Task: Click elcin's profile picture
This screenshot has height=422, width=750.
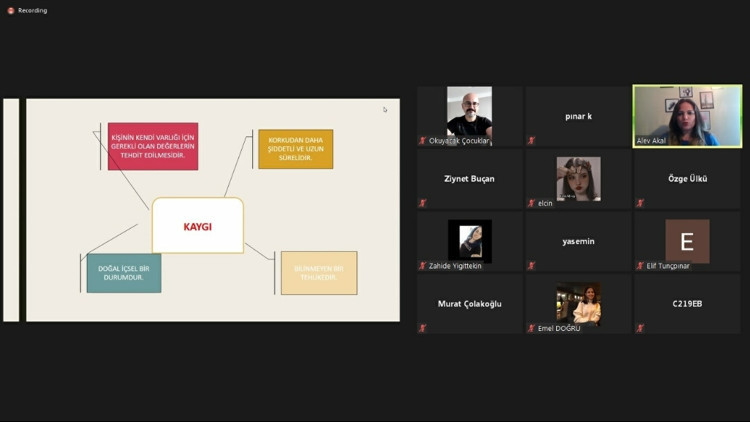Action: pos(578,178)
